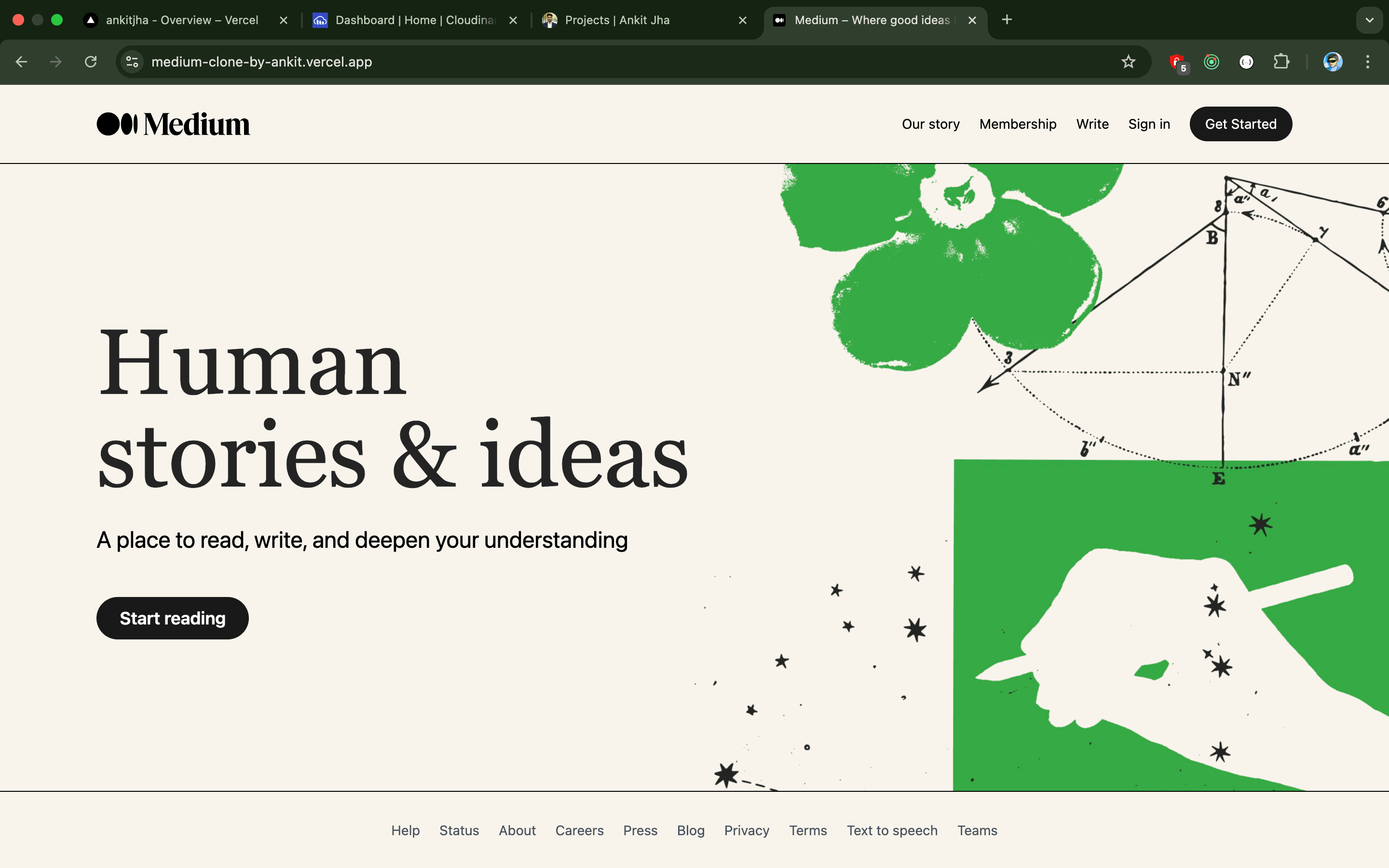Click the Medium logo in the header
1389x868 pixels.
tap(173, 123)
